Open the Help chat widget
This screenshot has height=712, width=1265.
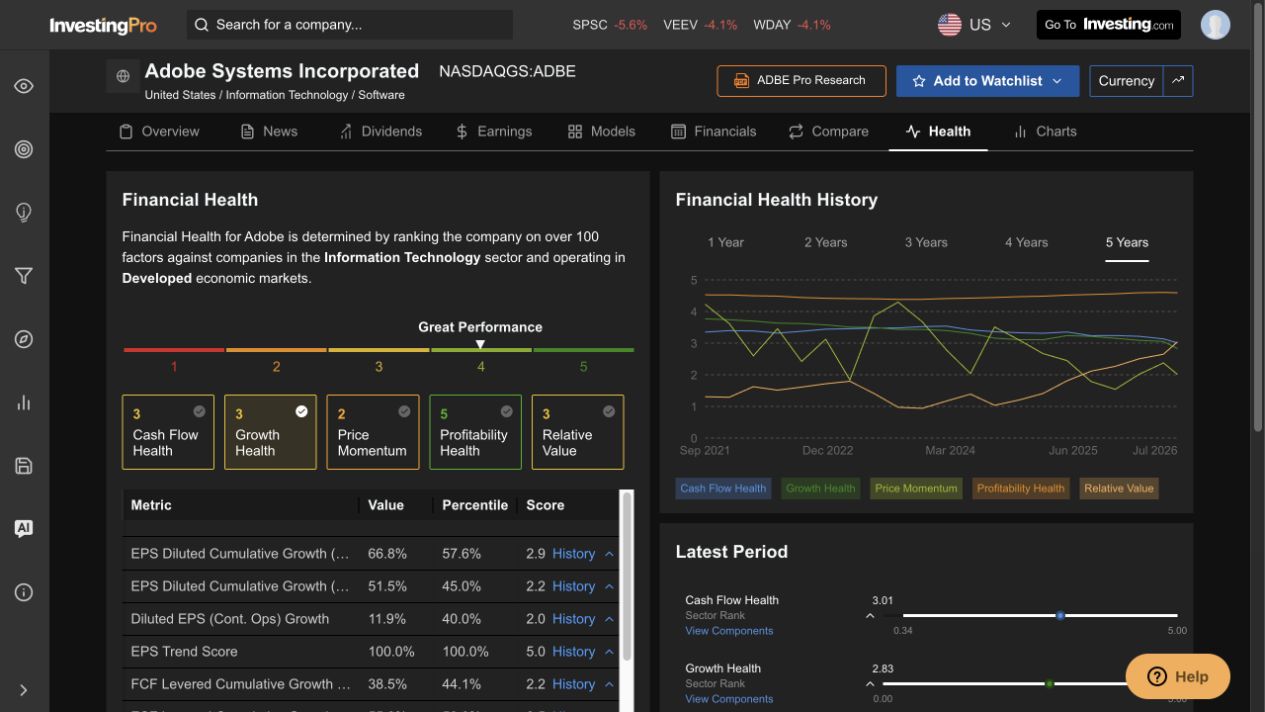[1178, 676]
